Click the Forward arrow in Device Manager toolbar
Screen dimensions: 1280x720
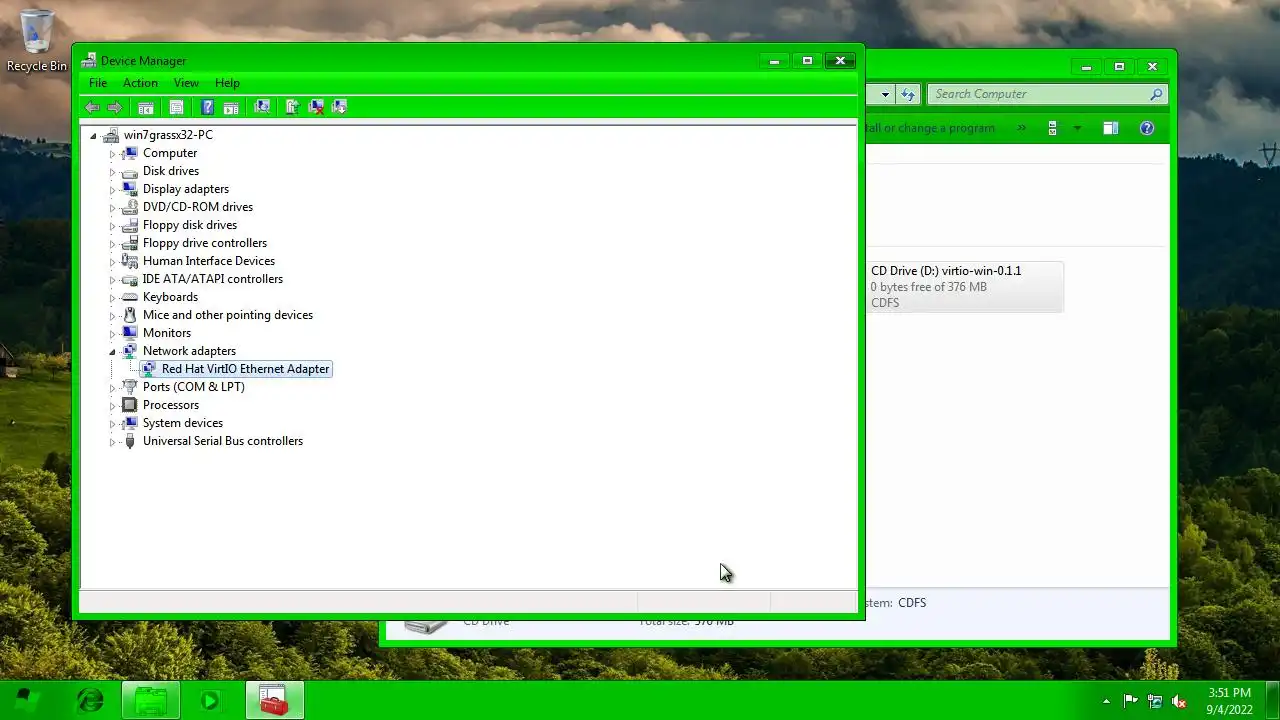pos(115,107)
